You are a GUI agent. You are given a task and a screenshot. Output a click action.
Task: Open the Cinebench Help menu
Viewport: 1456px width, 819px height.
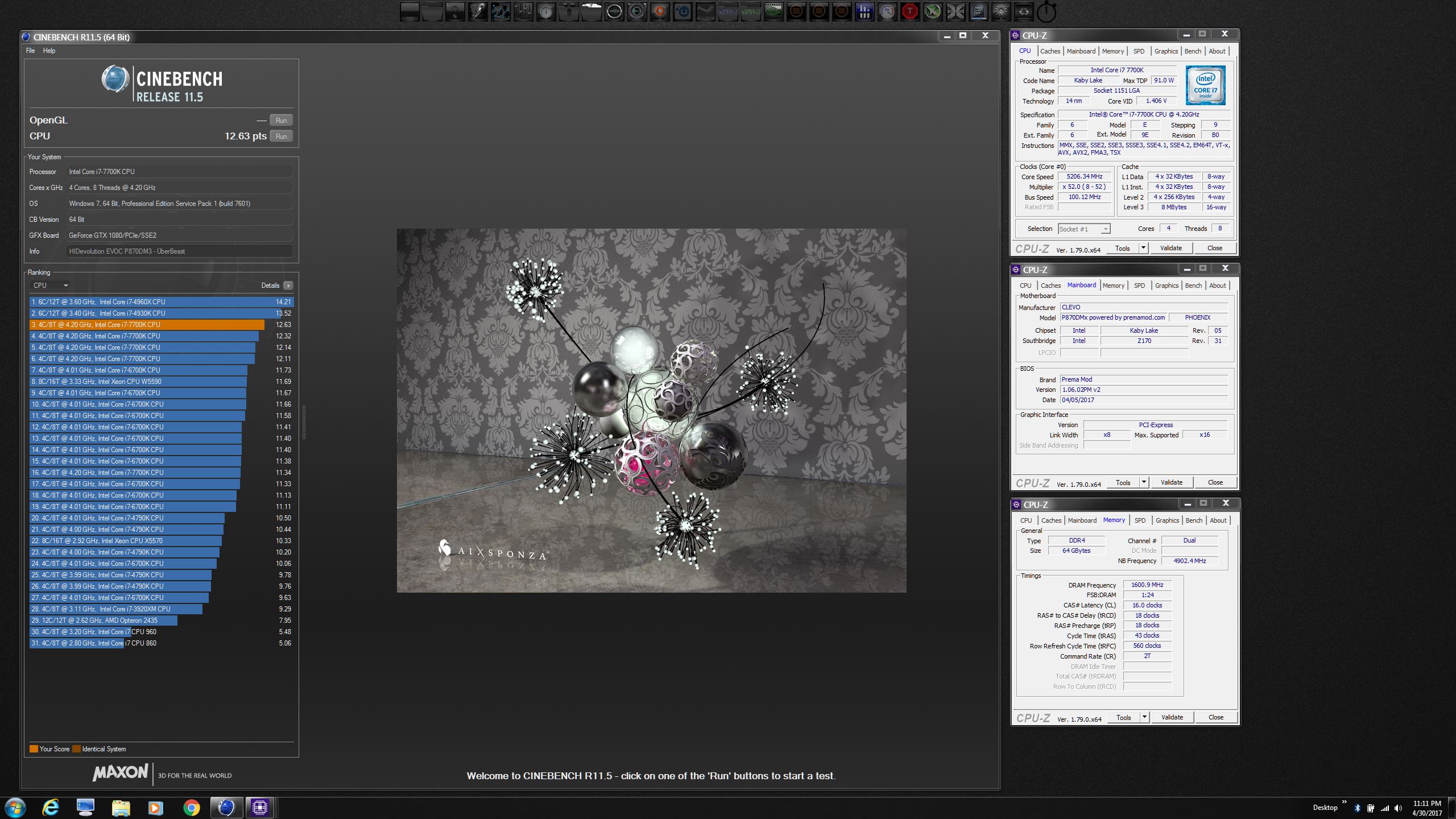point(49,51)
